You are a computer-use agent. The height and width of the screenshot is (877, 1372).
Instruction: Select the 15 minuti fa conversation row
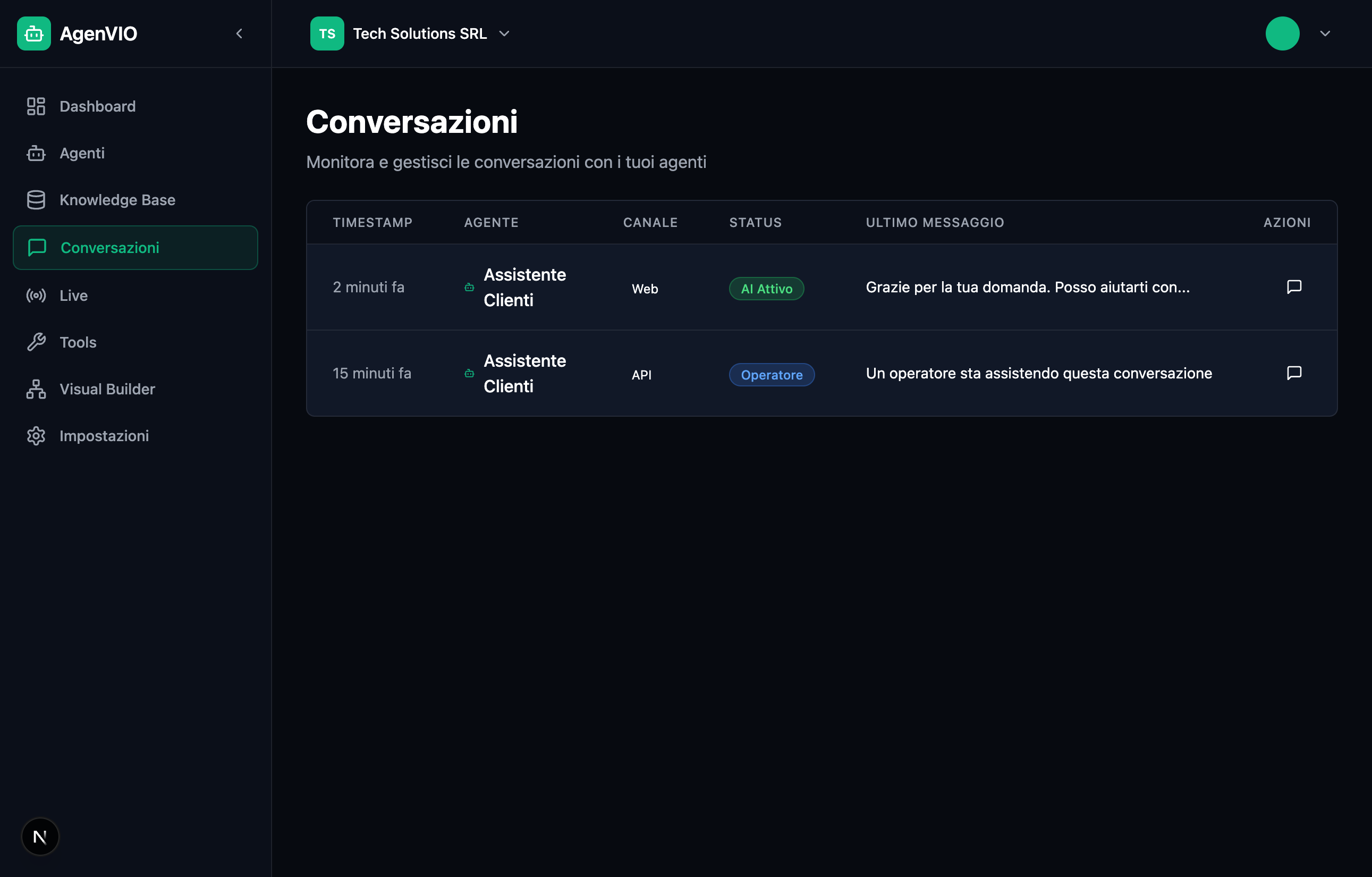point(372,373)
